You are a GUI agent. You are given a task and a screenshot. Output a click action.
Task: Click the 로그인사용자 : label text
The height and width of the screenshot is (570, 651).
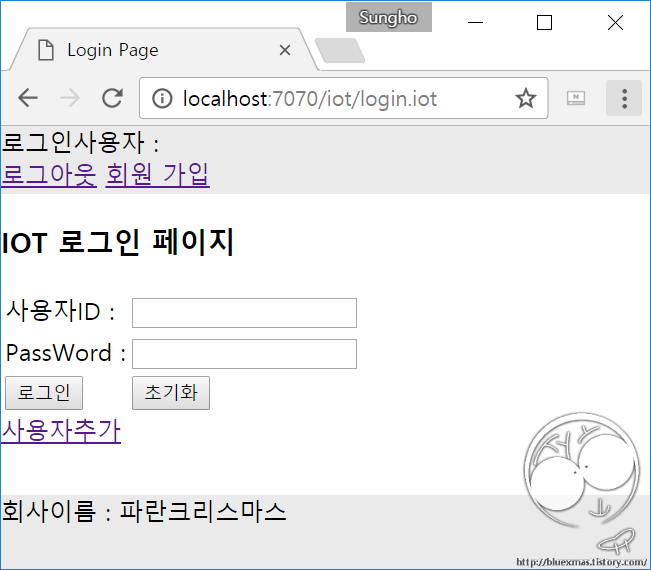(x=81, y=142)
